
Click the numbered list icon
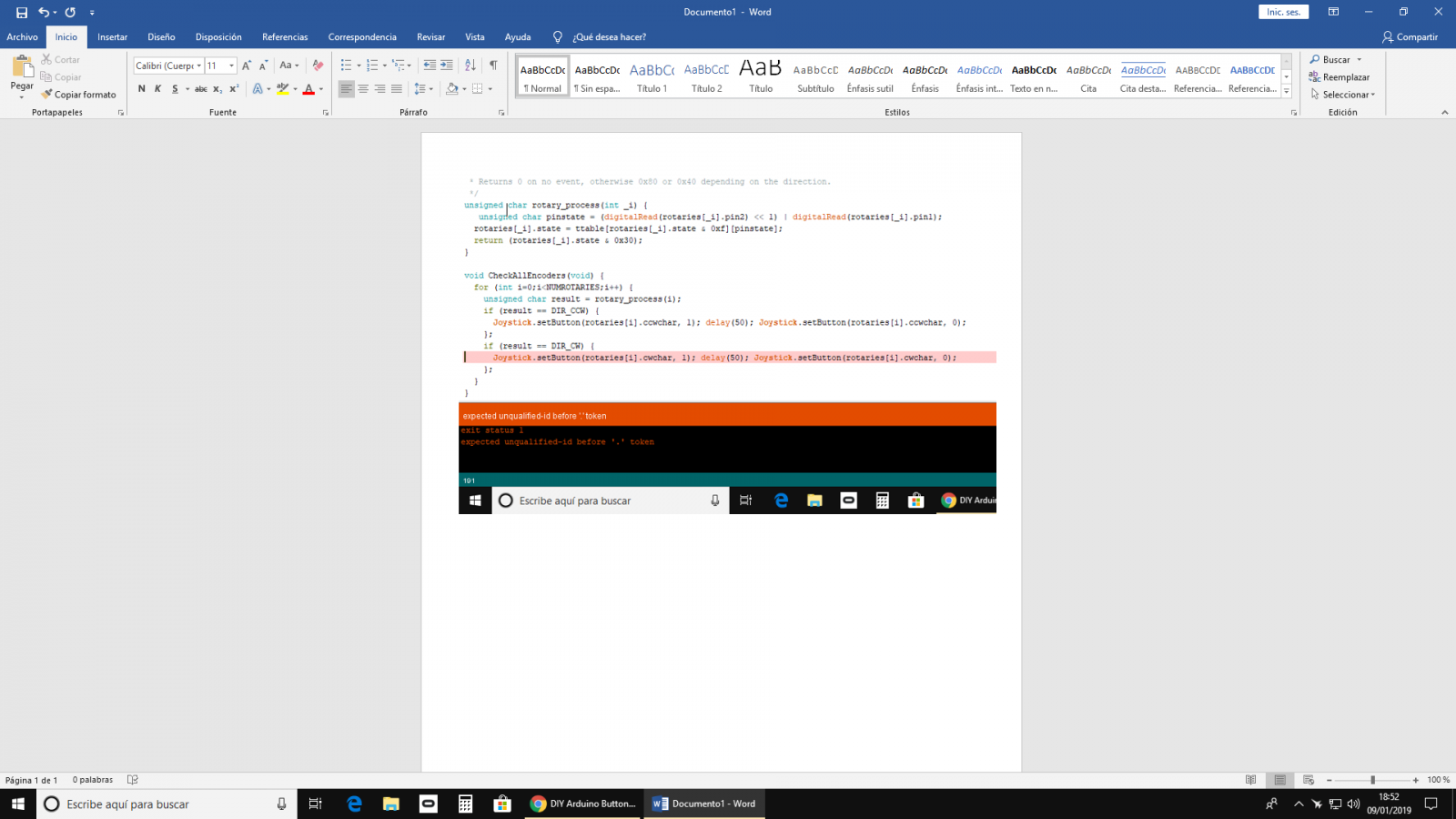[372, 66]
